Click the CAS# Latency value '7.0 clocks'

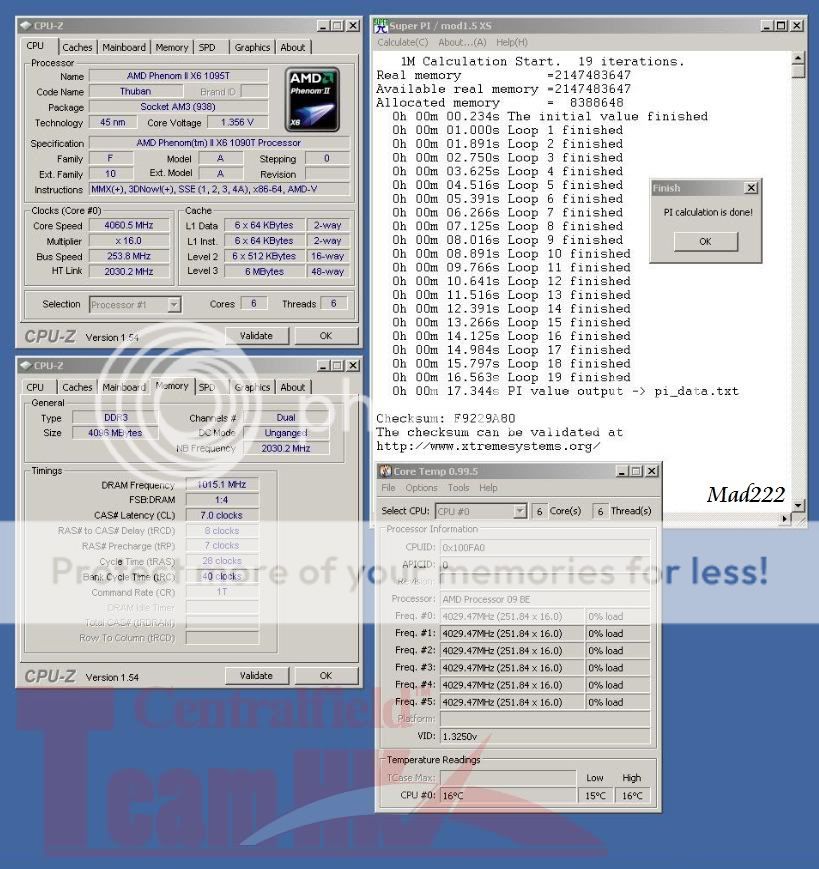click(222, 515)
